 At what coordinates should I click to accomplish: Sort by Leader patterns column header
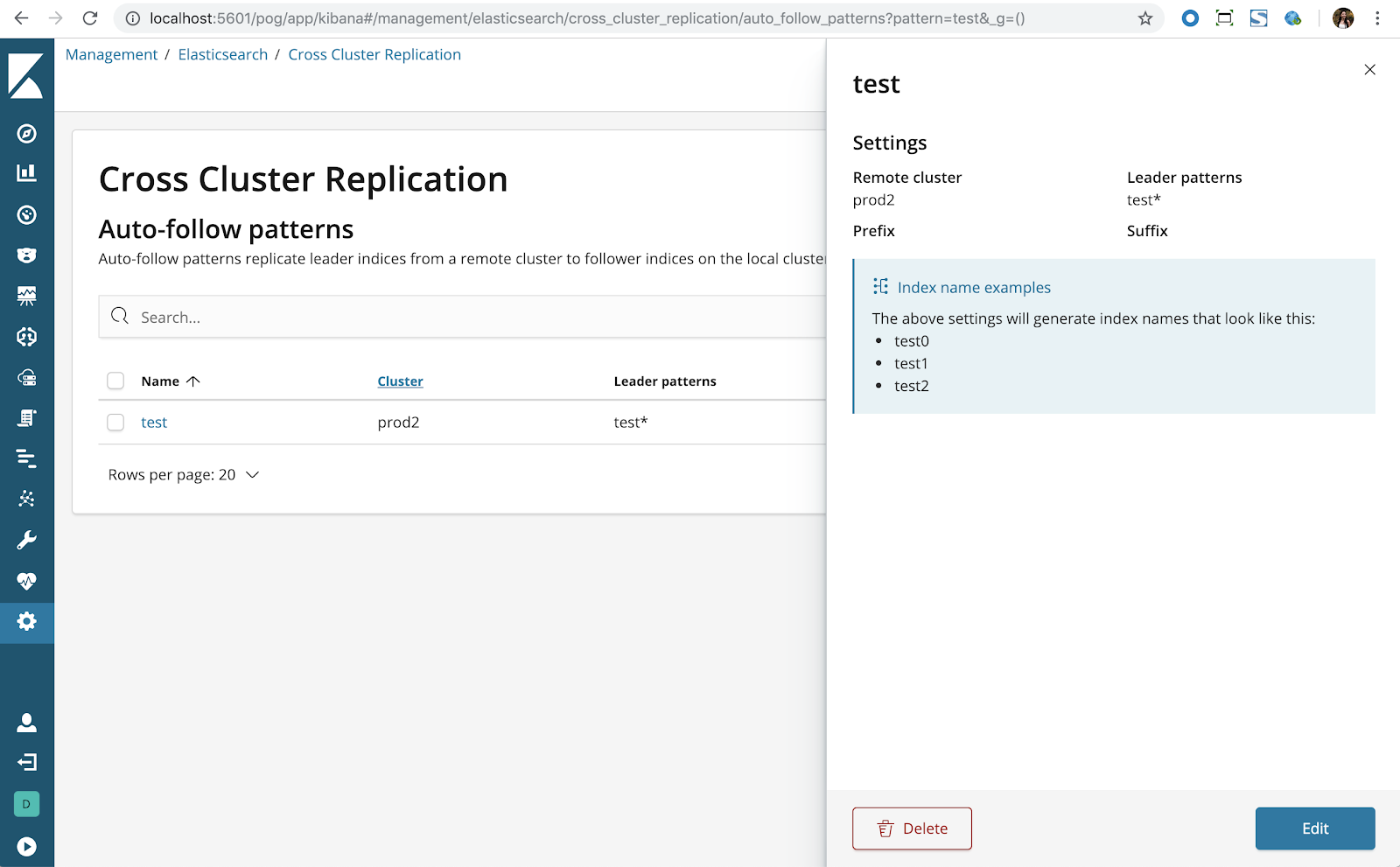coord(665,381)
